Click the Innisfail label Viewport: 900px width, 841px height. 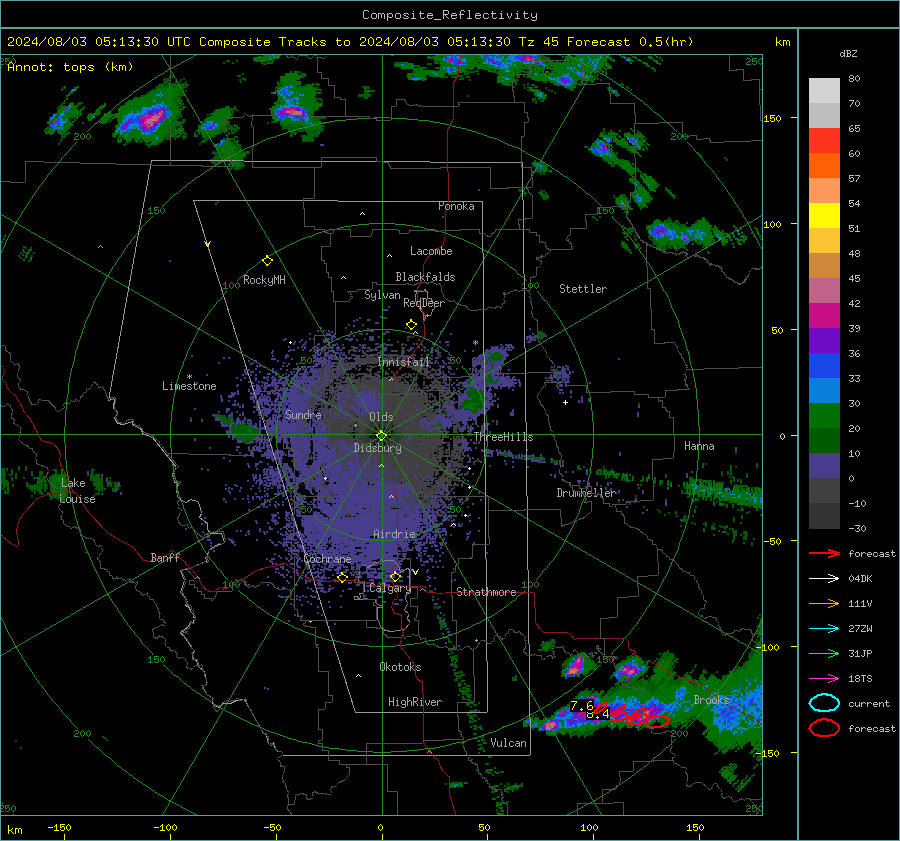point(404,362)
